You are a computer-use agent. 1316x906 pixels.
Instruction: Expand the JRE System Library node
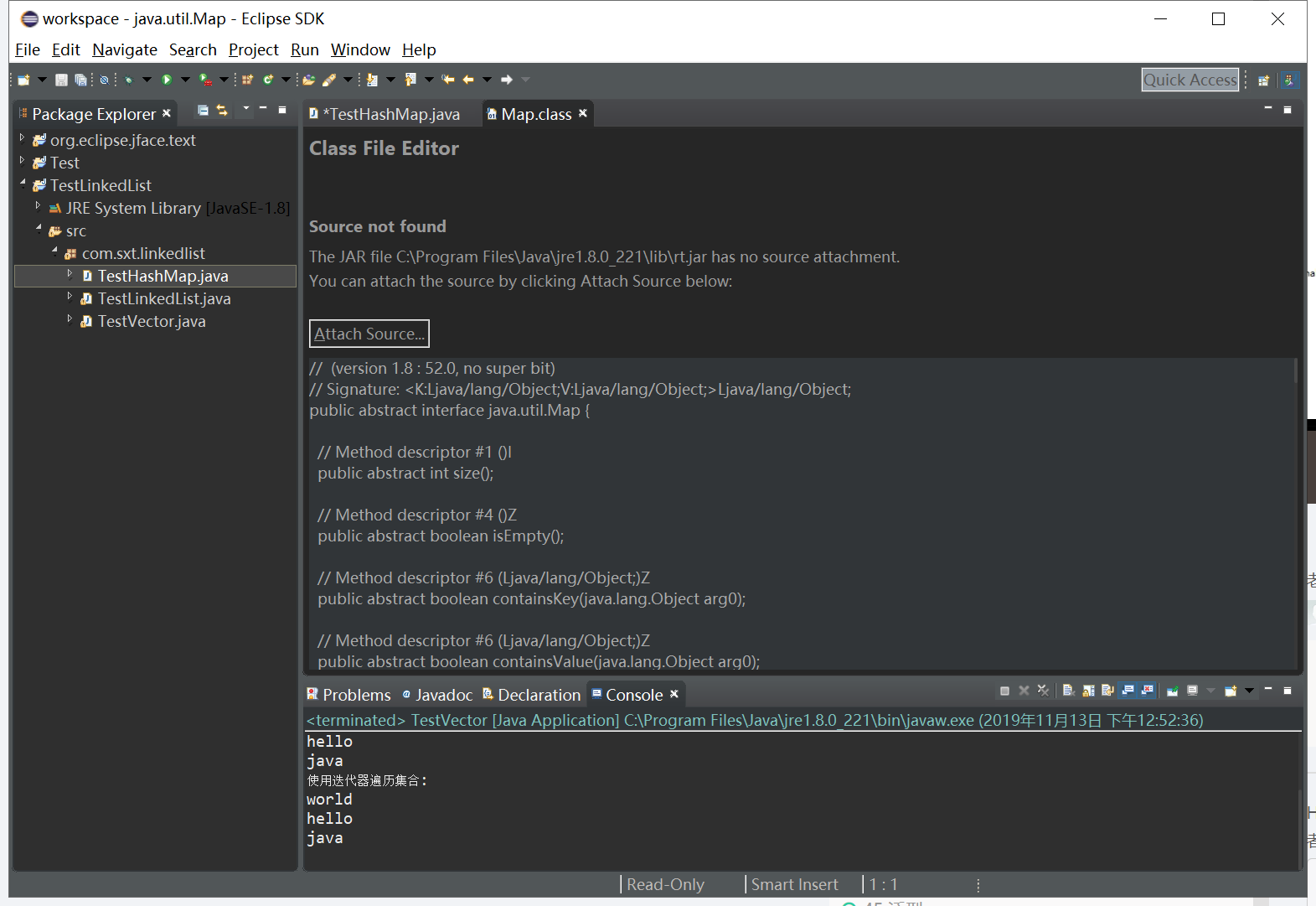click(x=38, y=205)
